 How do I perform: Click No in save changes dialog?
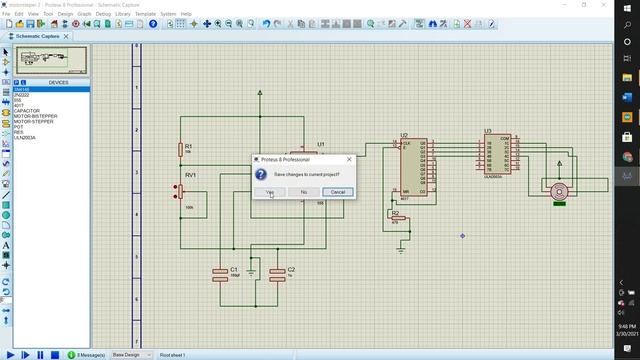pos(304,192)
